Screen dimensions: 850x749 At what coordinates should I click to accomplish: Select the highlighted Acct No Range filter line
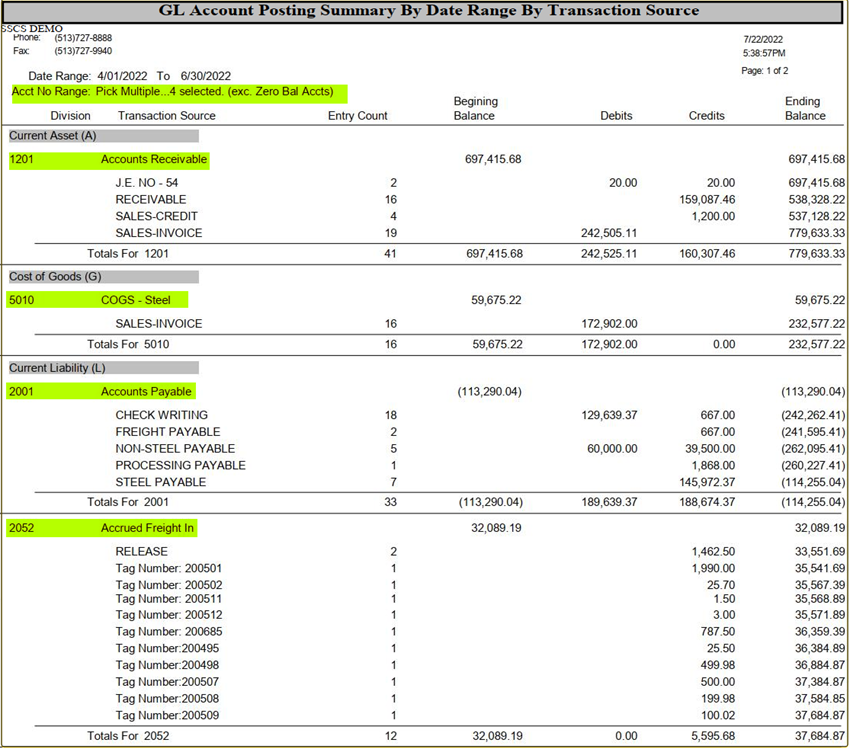tap(178, 92)
